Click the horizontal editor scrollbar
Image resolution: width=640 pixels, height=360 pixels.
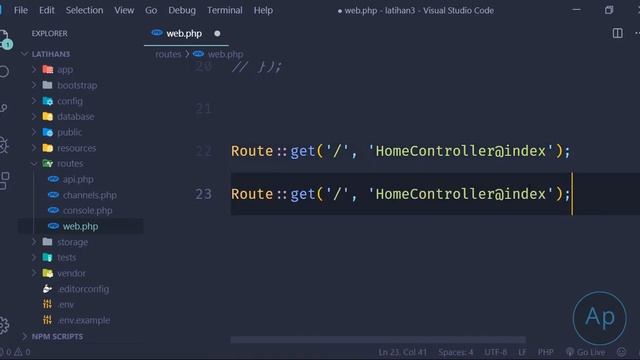point(378,340)
